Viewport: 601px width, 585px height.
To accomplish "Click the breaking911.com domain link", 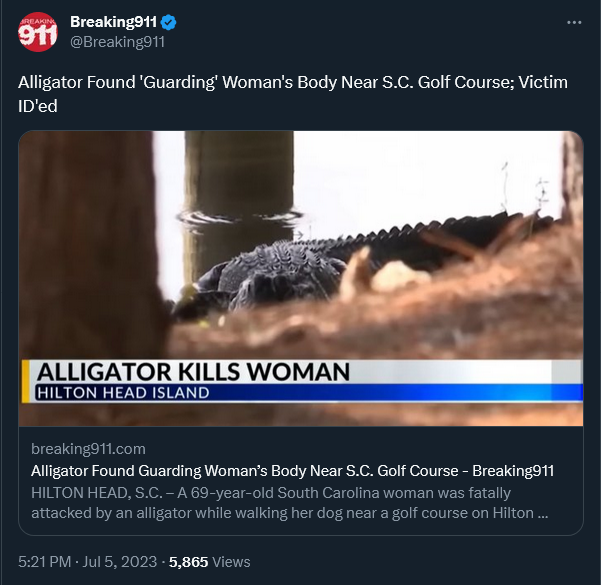I will pos(89,449).
